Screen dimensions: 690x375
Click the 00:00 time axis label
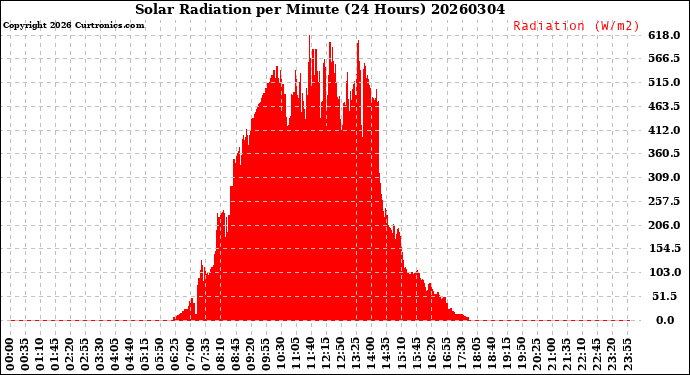[10, 355]
